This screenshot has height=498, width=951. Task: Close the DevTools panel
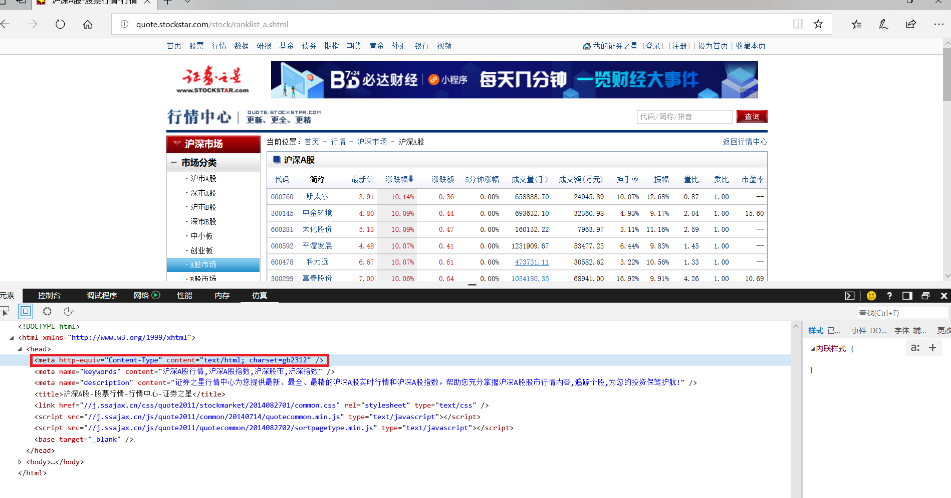pyautogui.click(x=944, y=295)
